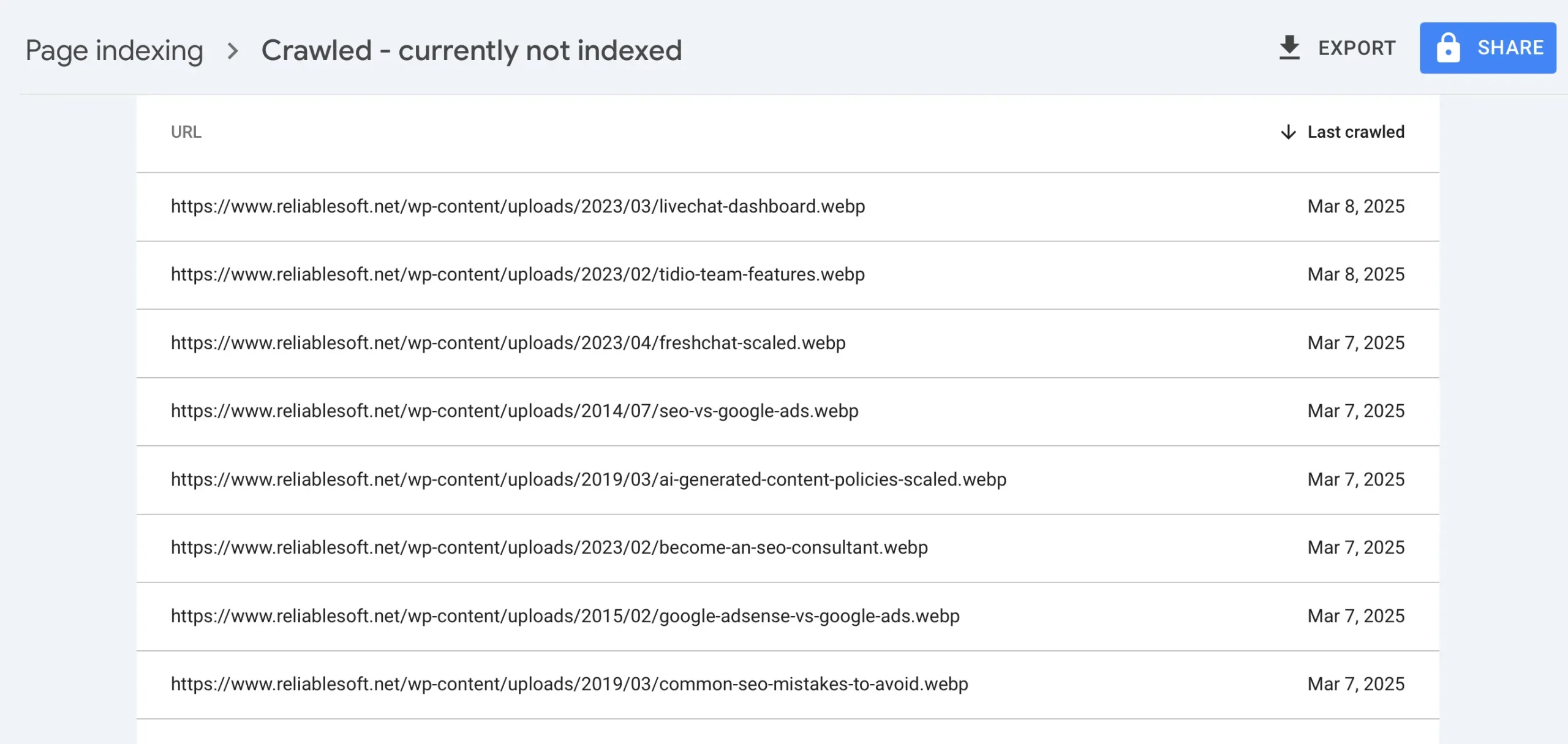Open the tidio-team-features.webp URL row
The height and width of the screenshot is (744, 1568).
coord(518,274)
